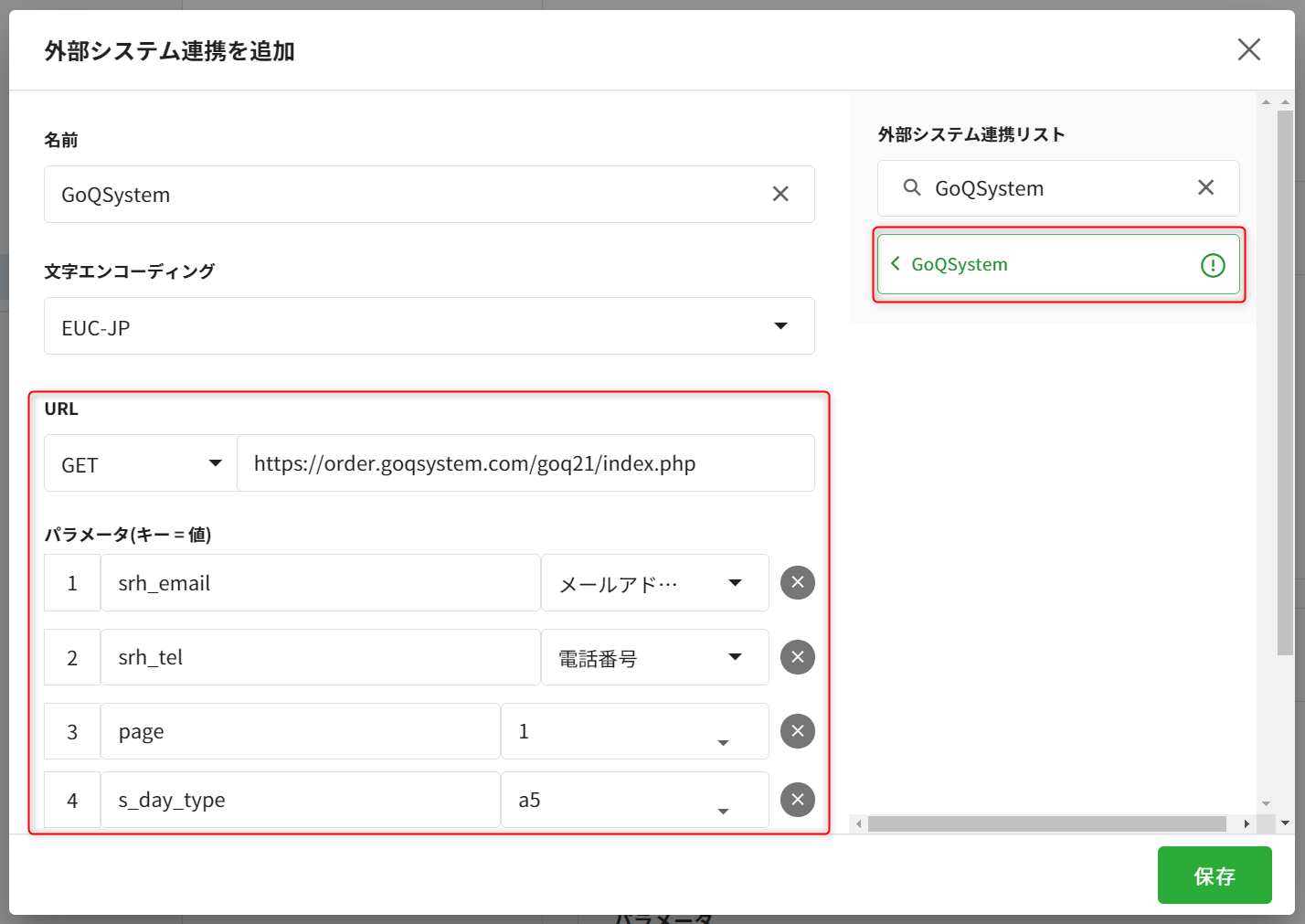
Task: Click the URL input field
Action: (525, 463)
